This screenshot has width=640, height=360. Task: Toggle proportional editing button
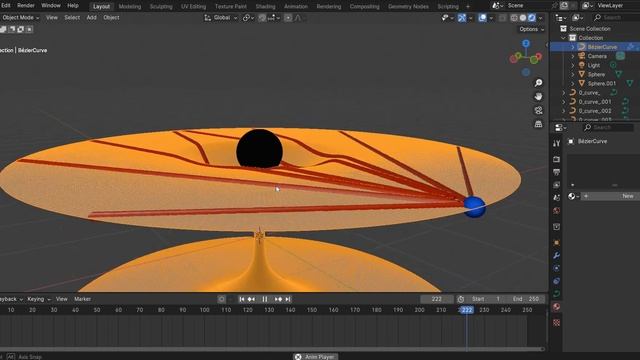pos(288,18)
